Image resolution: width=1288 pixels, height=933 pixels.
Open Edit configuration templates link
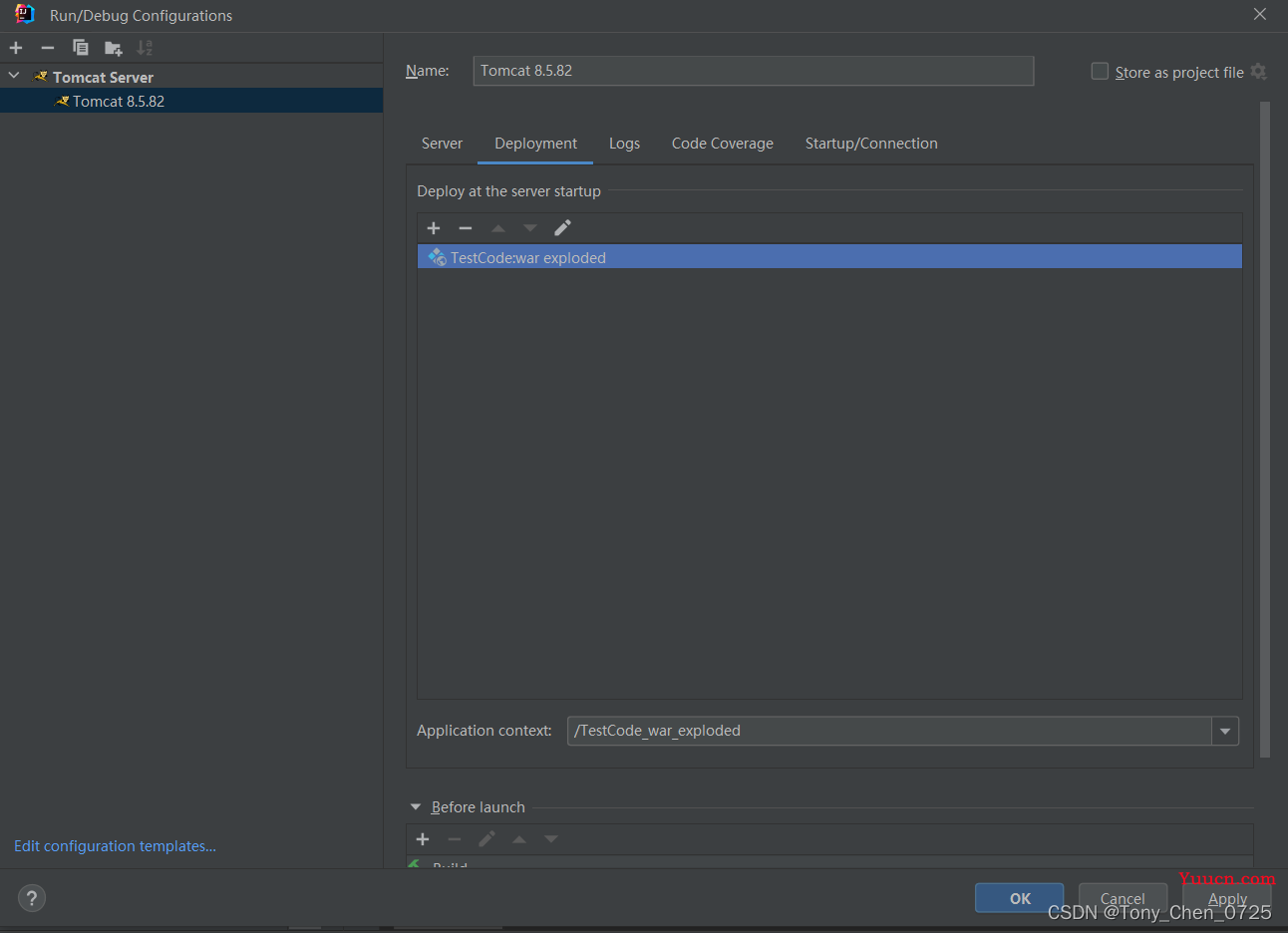(115, 846)
